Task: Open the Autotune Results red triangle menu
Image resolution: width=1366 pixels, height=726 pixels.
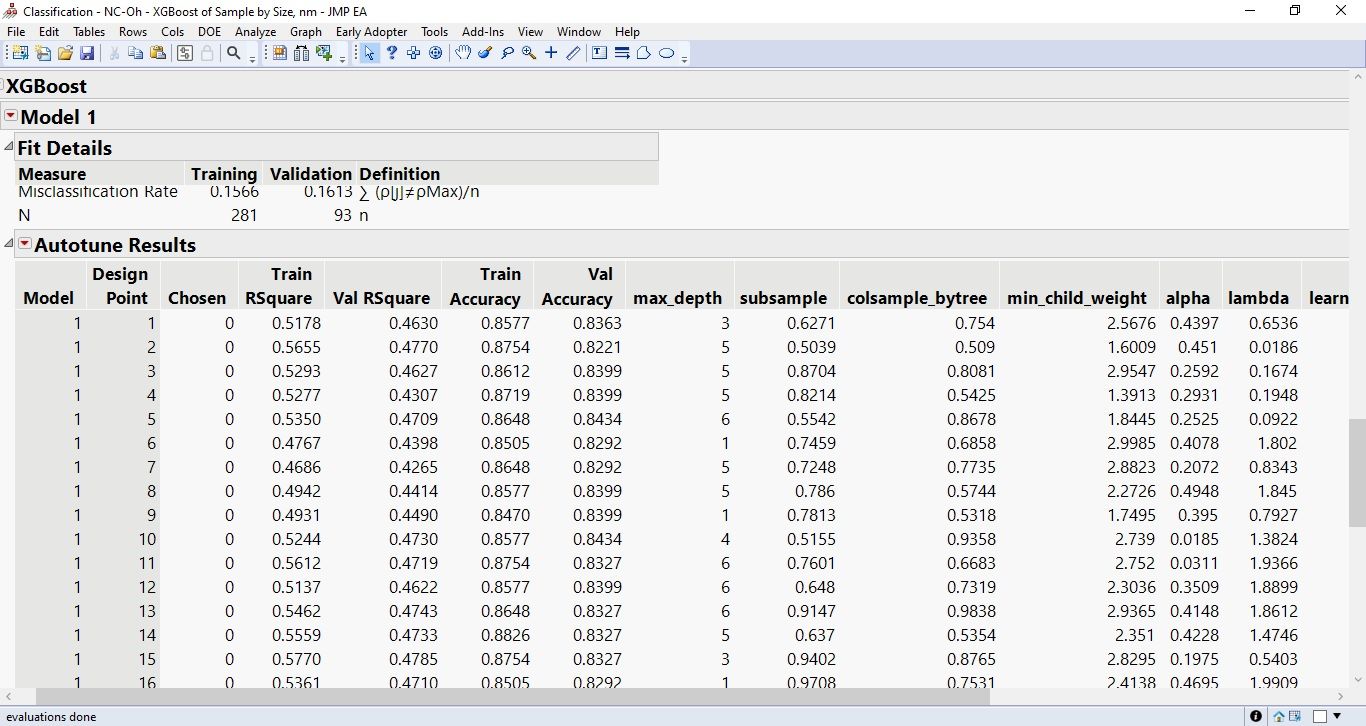Action: (25, 244)
